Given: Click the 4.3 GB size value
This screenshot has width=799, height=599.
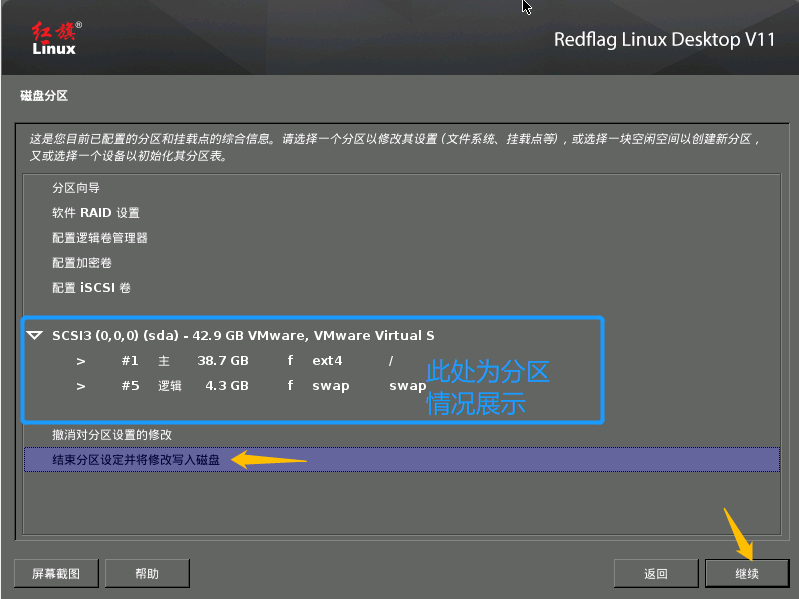Looking at the screenshot, I should click(x=227, y=386).
